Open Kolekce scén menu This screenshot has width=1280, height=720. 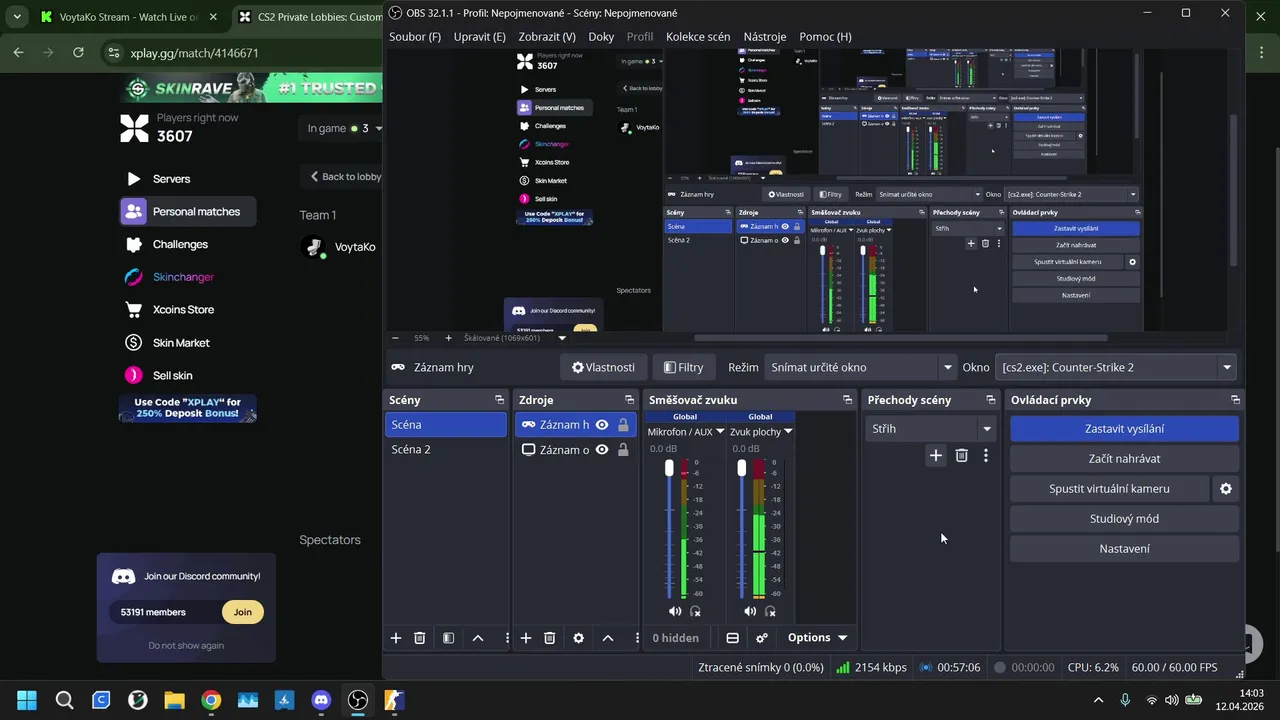click(698, 36)
